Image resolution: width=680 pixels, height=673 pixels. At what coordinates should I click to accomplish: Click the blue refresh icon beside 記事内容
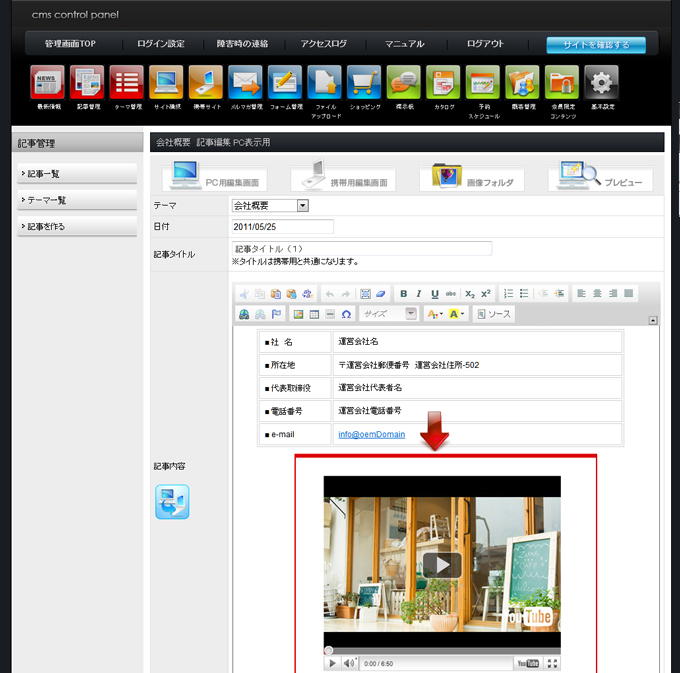(172, 502)
